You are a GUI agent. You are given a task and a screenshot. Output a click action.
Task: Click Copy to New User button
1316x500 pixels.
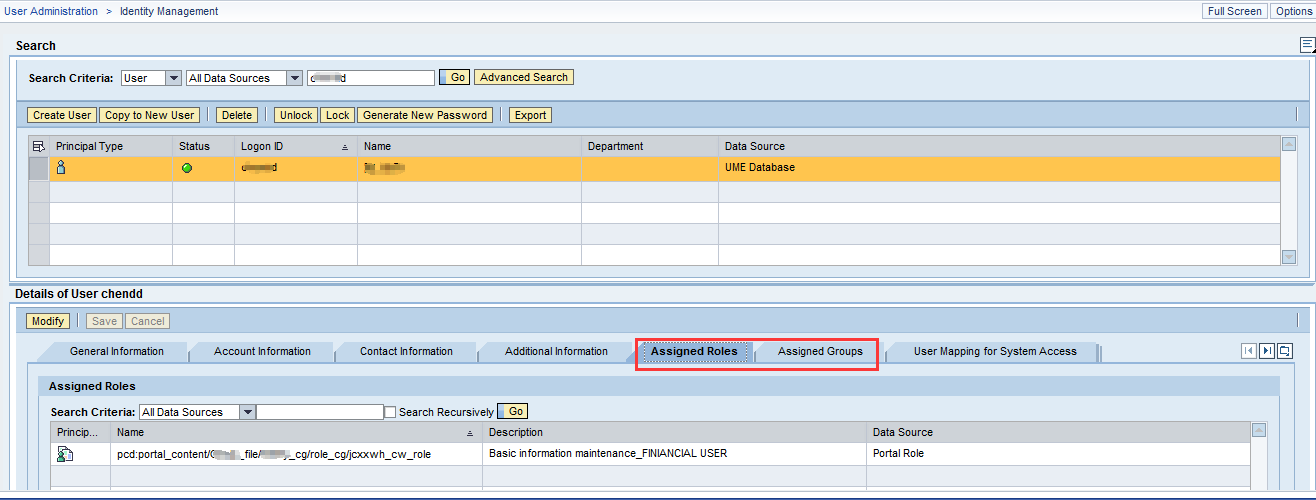[150, 115]
